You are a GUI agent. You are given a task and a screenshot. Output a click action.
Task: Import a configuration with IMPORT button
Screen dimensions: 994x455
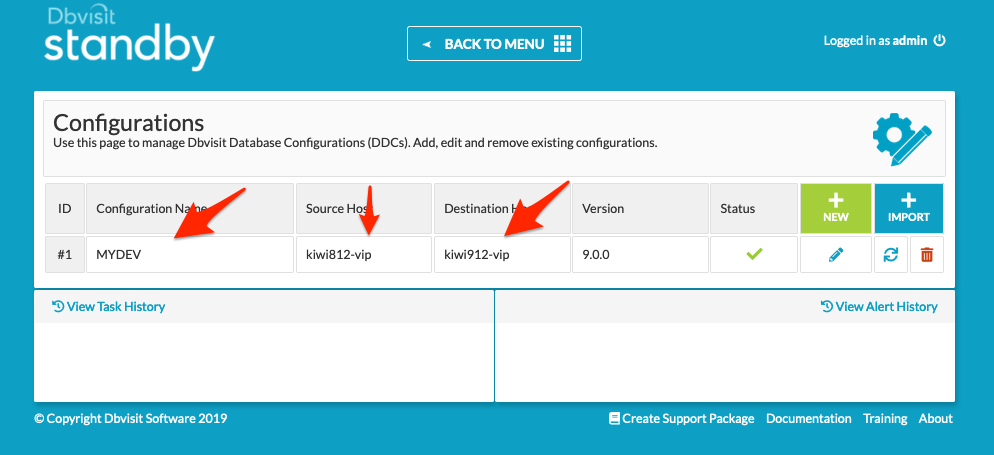point(908,208)
